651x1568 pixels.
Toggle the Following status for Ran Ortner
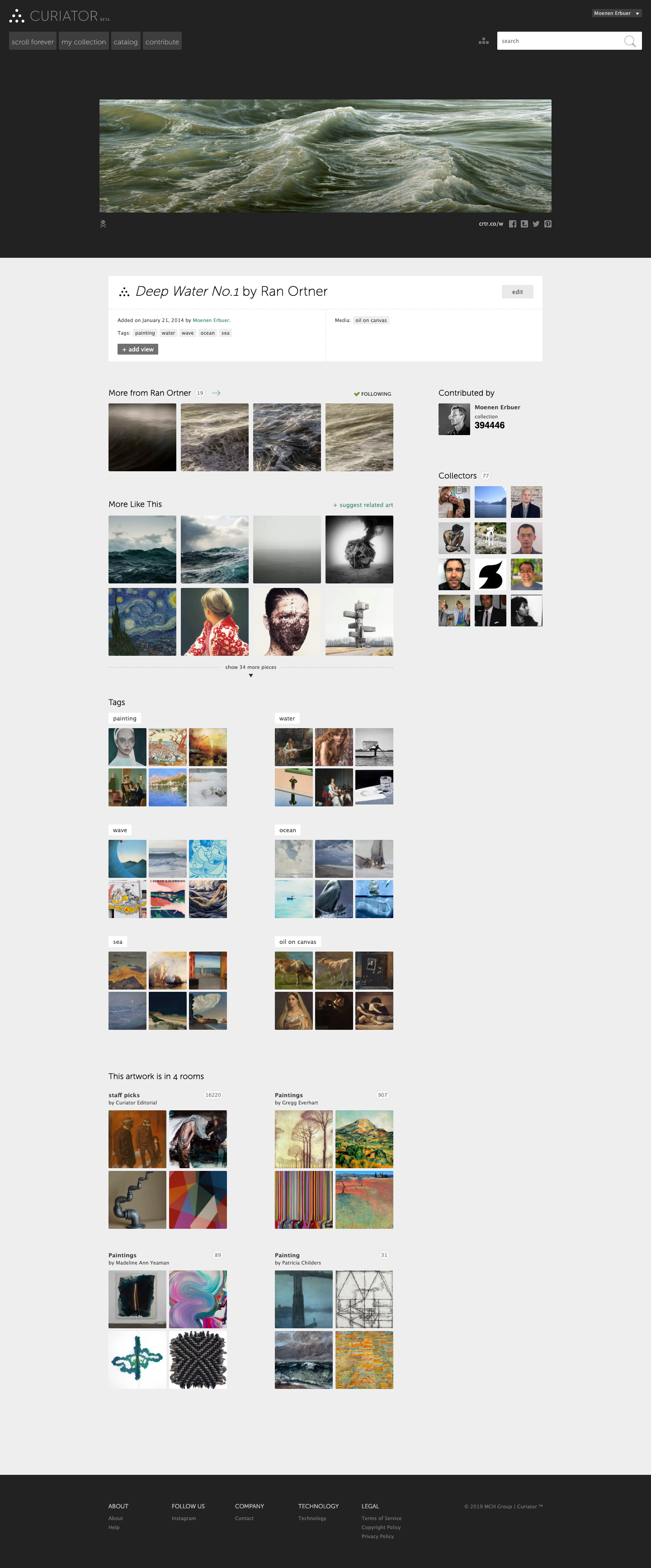tap(373, 394)
